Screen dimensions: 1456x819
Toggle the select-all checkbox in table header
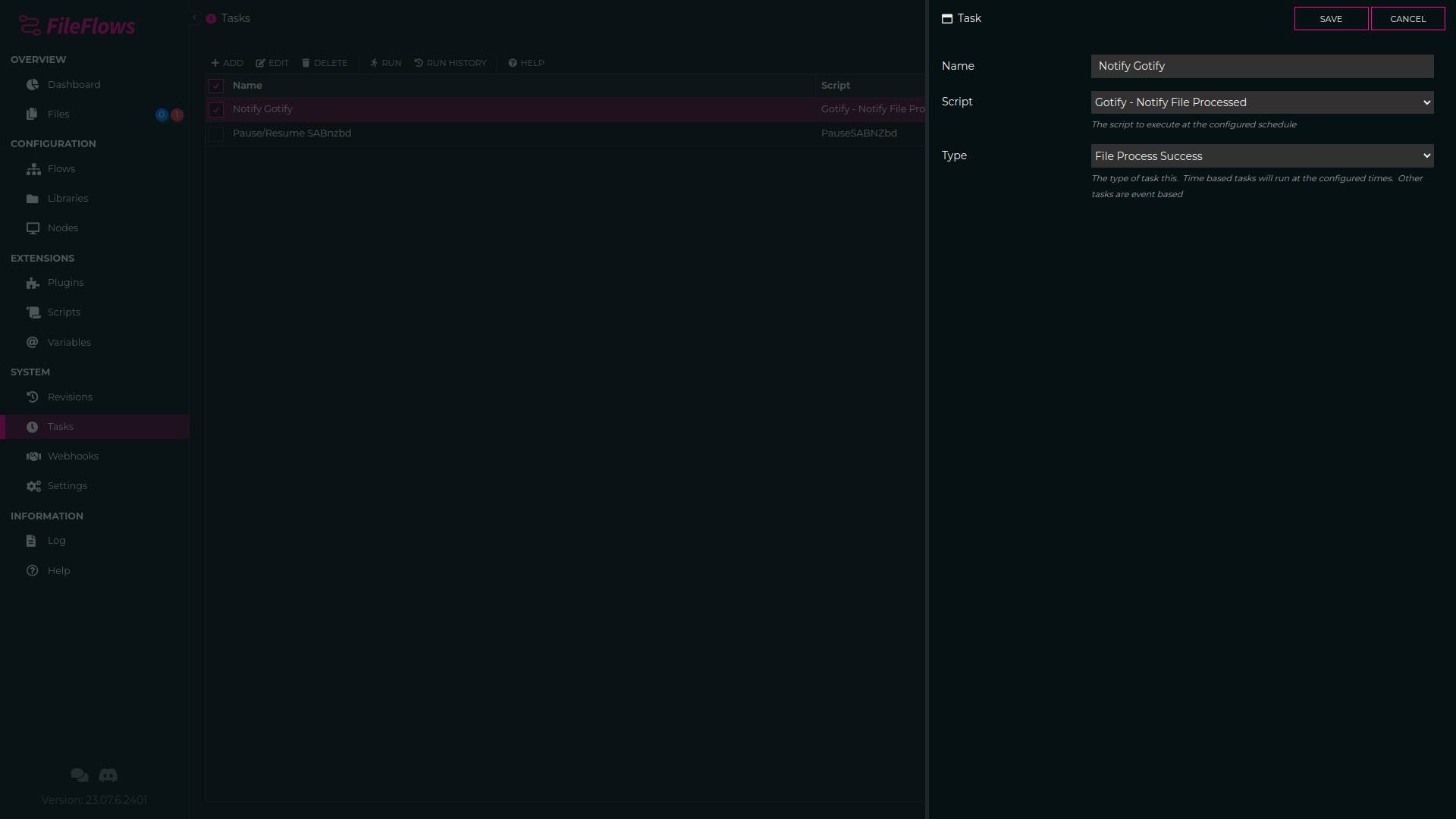(216, 86)
